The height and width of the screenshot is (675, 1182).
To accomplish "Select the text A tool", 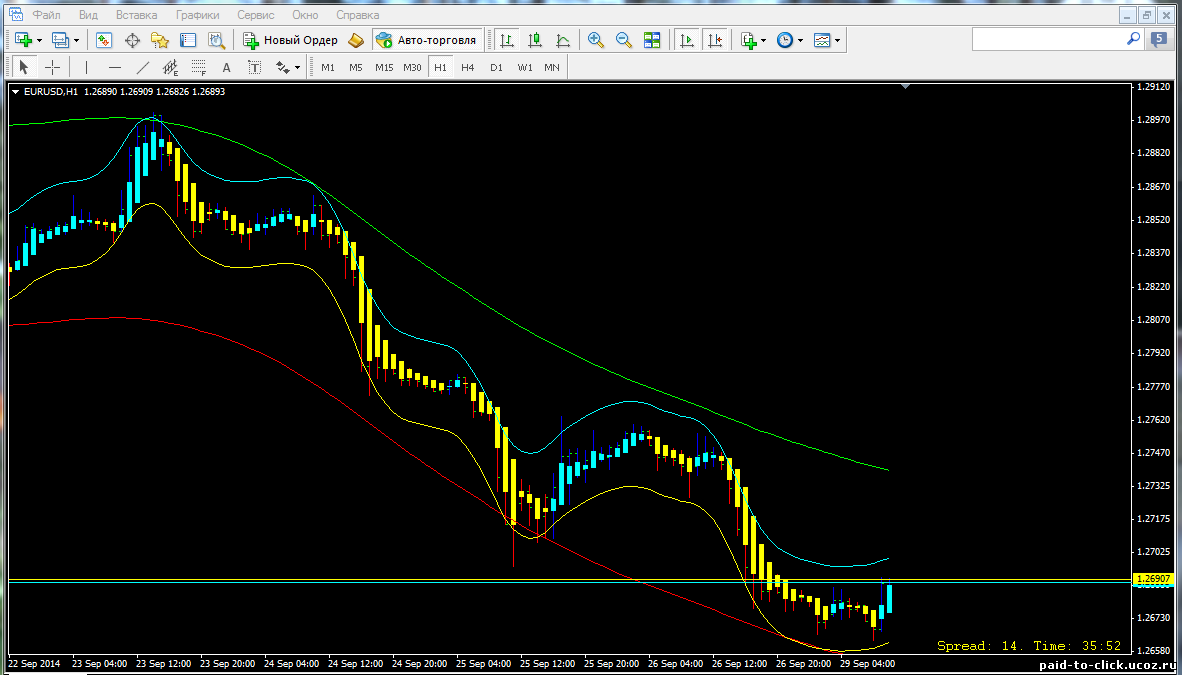I will pyautogui.click(x=226, y=67).
